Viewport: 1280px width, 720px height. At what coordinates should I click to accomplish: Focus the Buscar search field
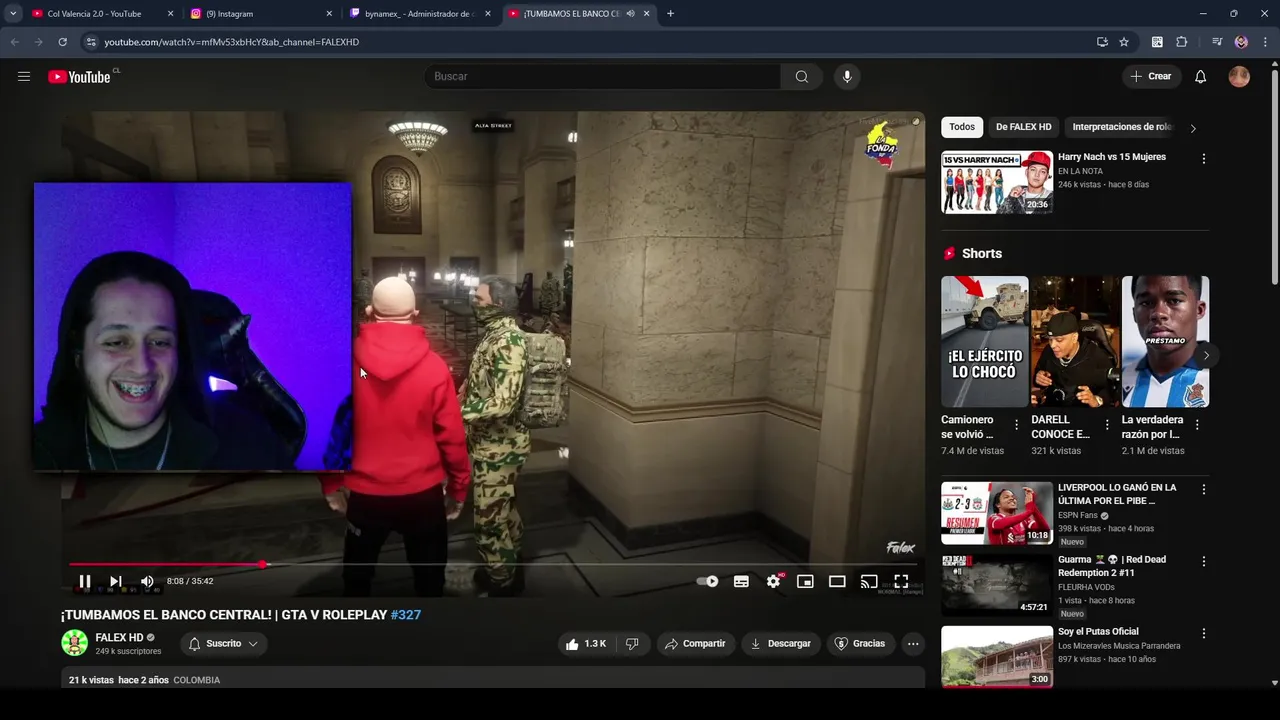click(x=602, y=76)
